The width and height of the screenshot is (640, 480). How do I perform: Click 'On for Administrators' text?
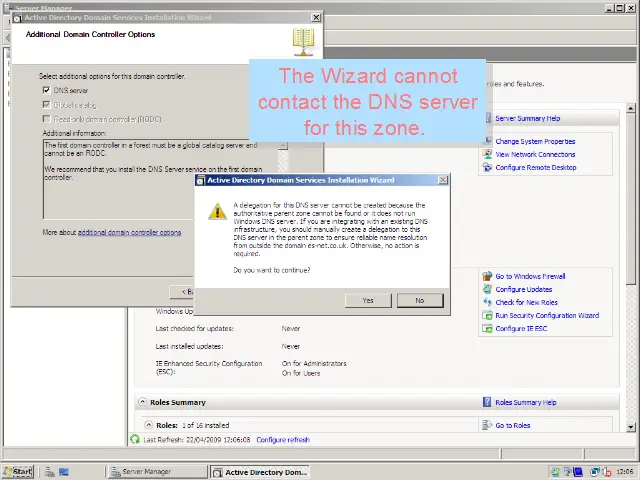coord(314,363)
